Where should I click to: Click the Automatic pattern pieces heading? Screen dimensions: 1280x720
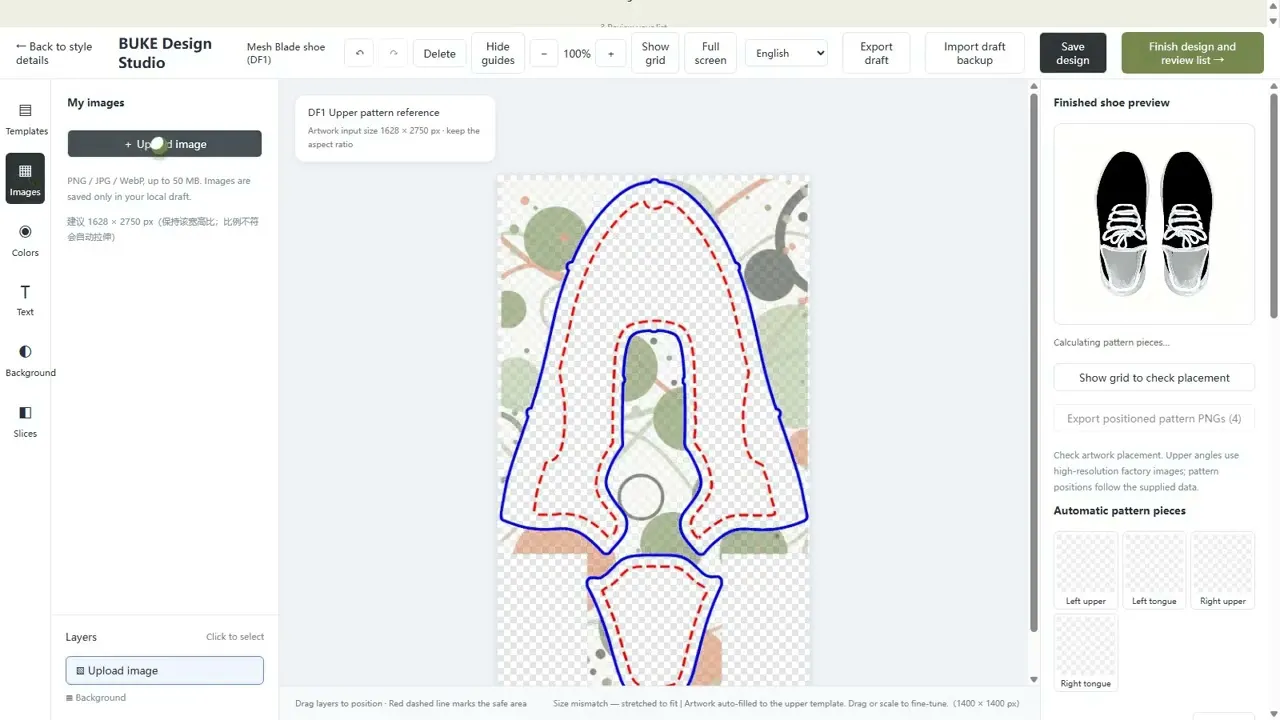(x=1119, y=511)
